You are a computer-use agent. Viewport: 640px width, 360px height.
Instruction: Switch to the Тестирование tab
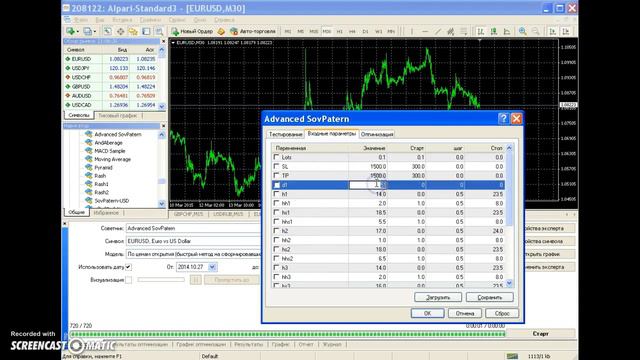[285, 134]
